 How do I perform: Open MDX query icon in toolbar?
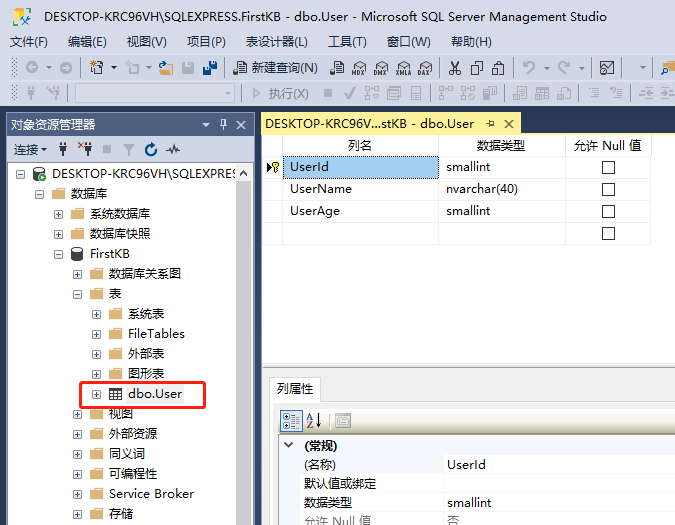click(x=359, y=68)
